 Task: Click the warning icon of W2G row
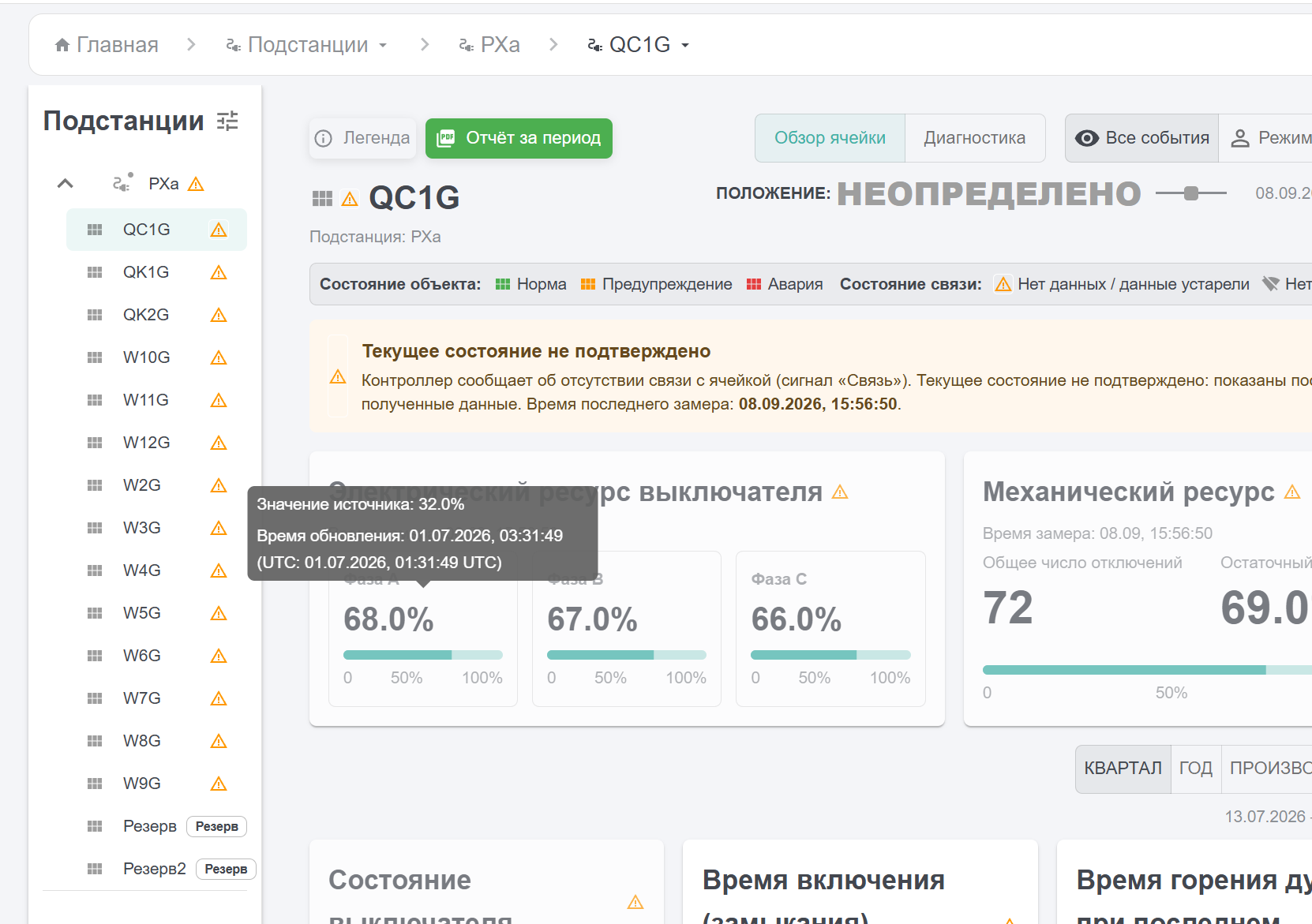[x=219, y=485]
